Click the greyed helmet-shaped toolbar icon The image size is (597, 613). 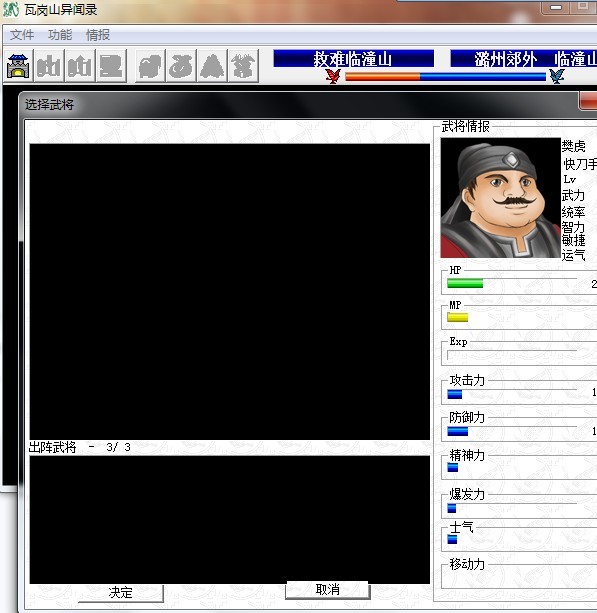coord(150,66)
